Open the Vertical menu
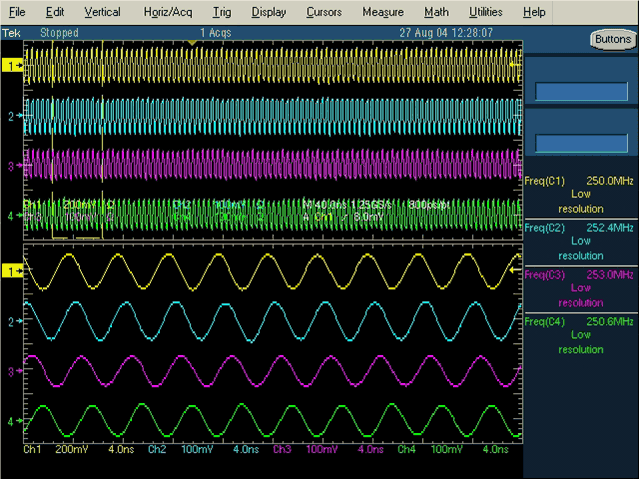 pyautogui.click(x=102, y=12)
